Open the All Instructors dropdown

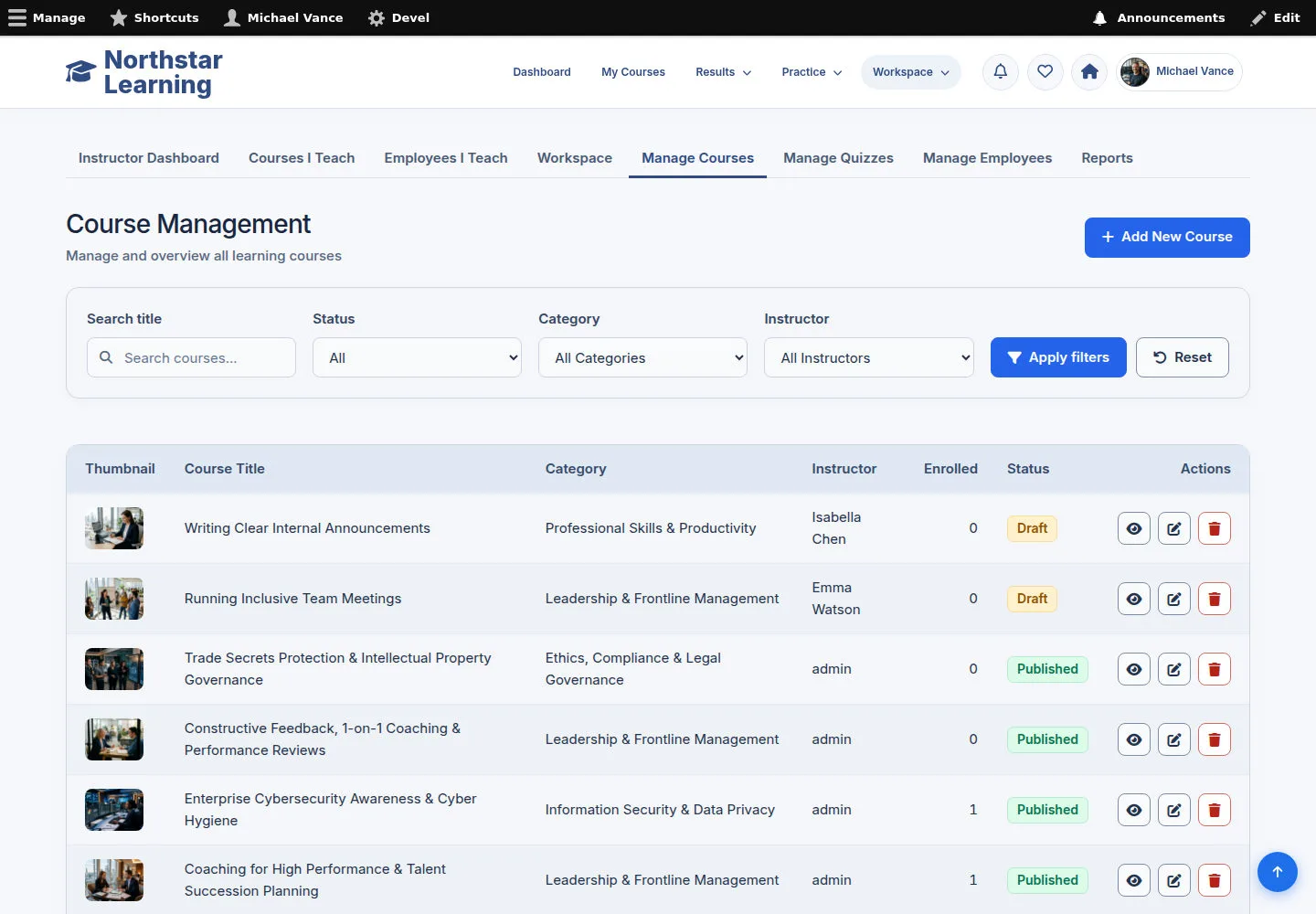tap(869, 357)
